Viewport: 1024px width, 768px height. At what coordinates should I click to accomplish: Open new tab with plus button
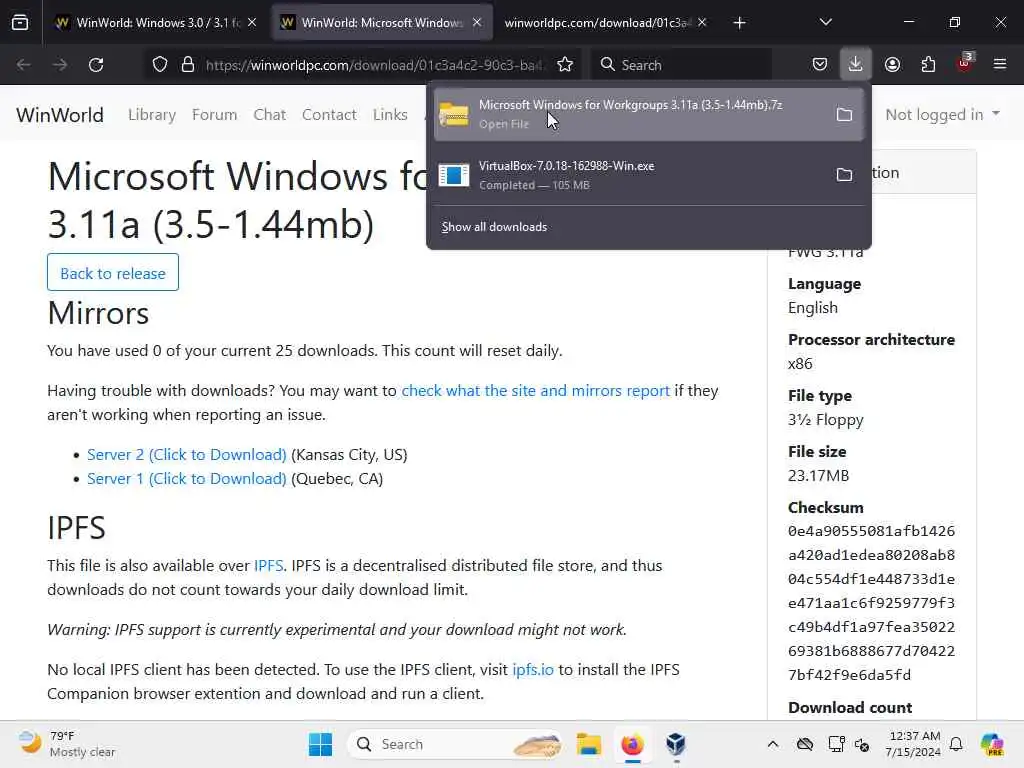click(739, 23)
